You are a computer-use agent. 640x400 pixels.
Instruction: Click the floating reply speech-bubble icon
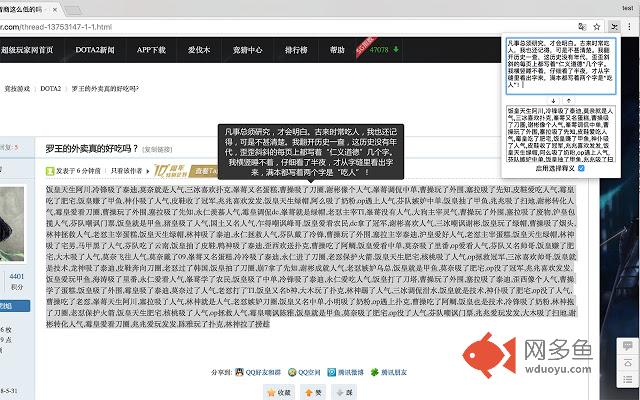(628, 346)
